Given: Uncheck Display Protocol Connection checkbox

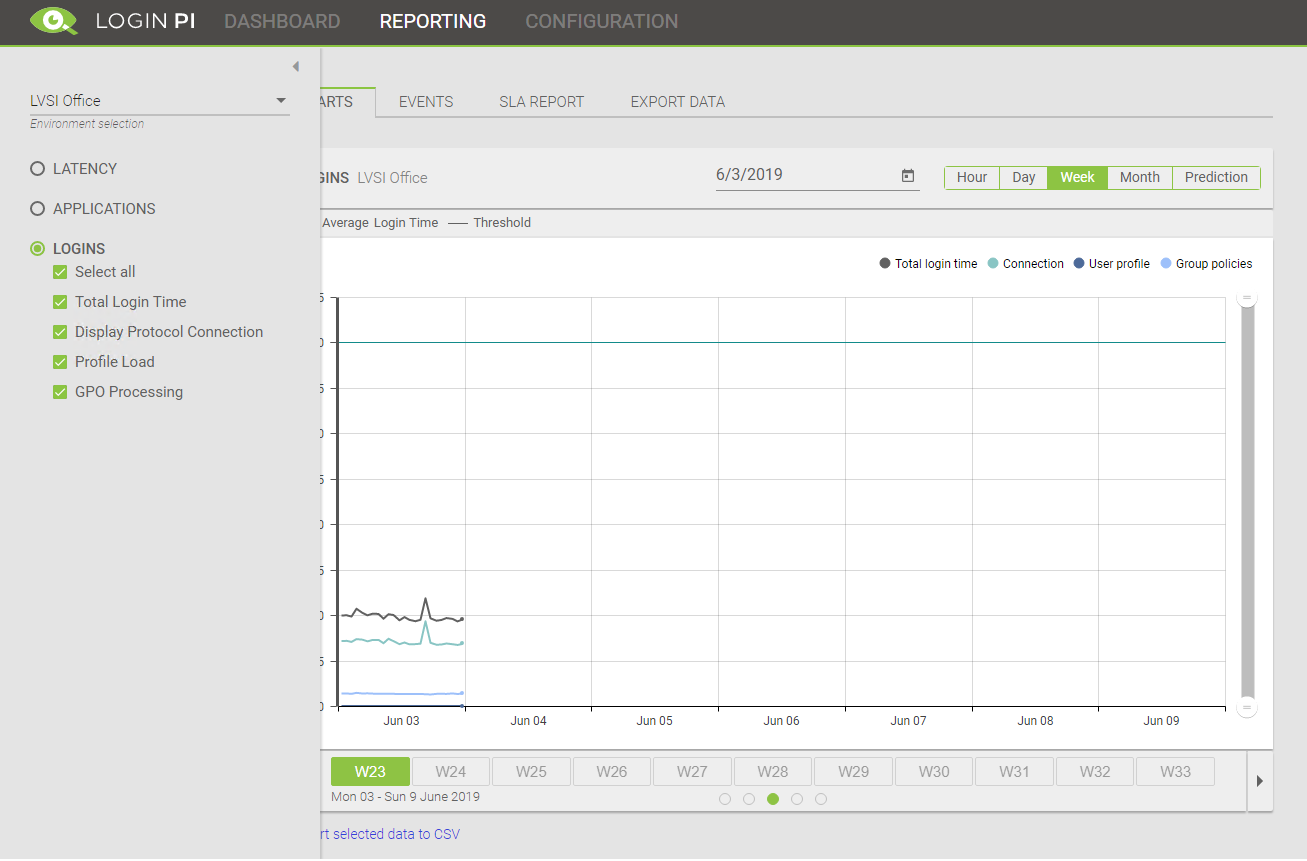Looking at the screenshot, I should [60, 332].
